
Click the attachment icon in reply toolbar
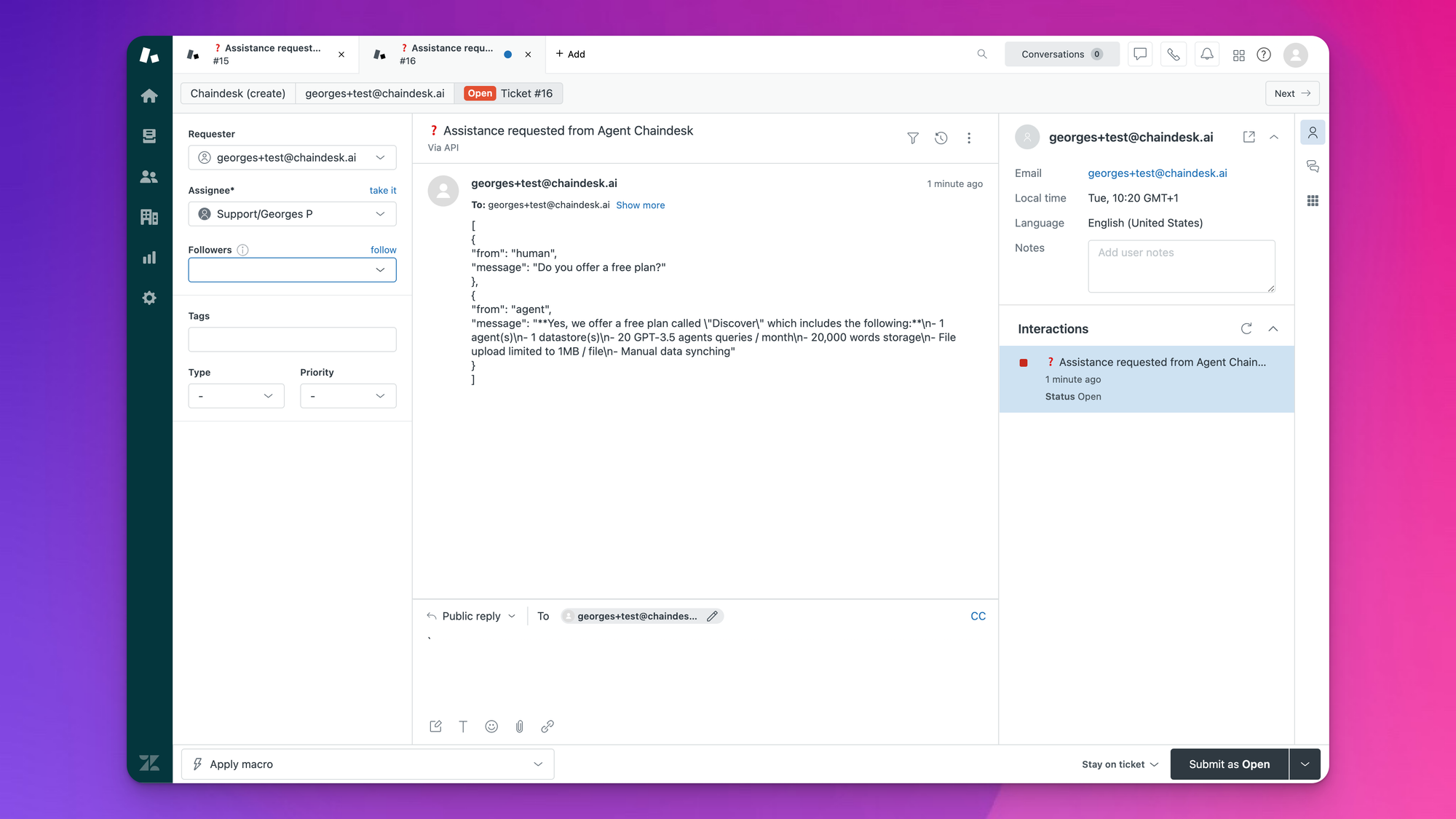[519, 726]
